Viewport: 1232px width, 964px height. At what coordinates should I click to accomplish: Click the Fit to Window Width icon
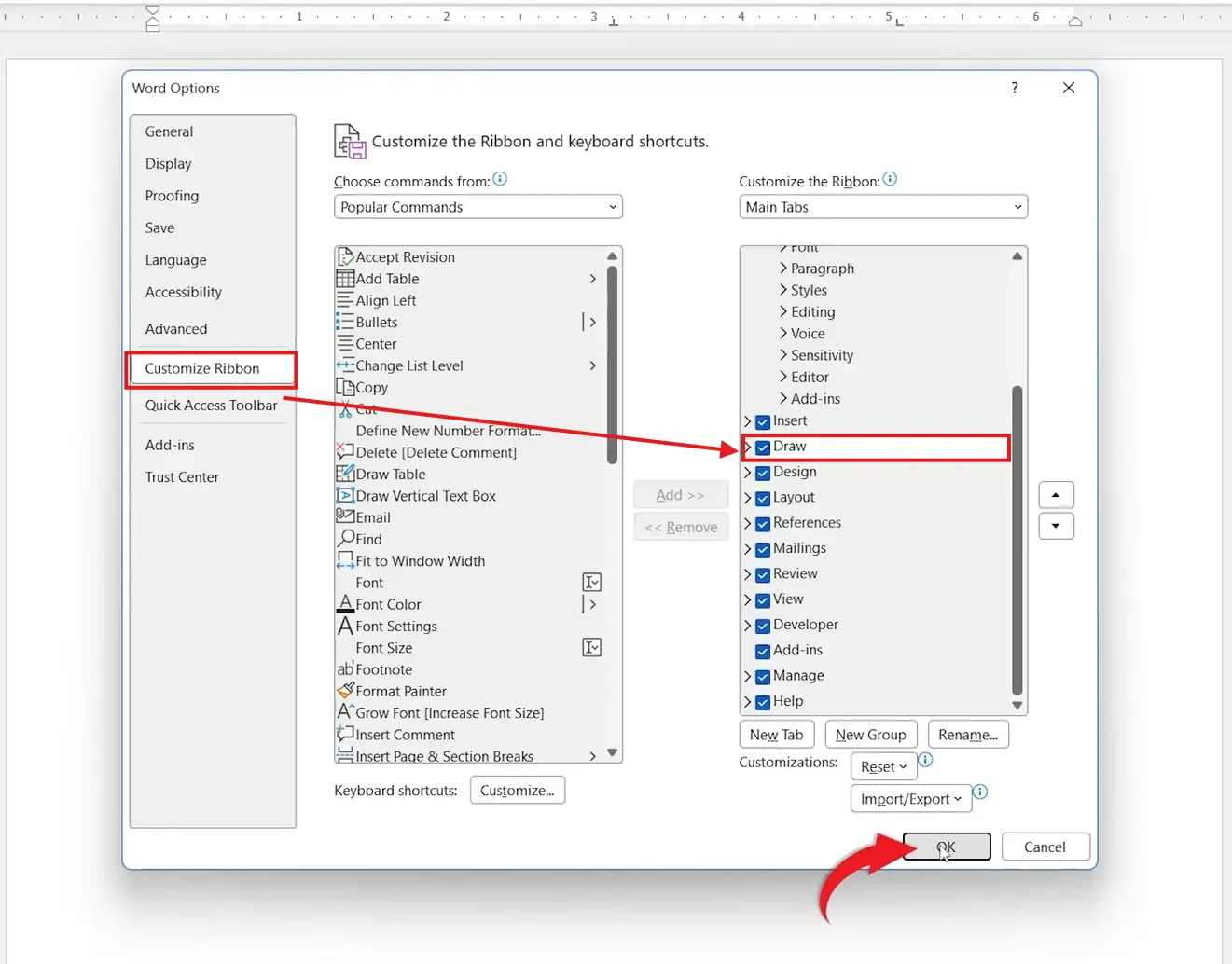(345, 561)
